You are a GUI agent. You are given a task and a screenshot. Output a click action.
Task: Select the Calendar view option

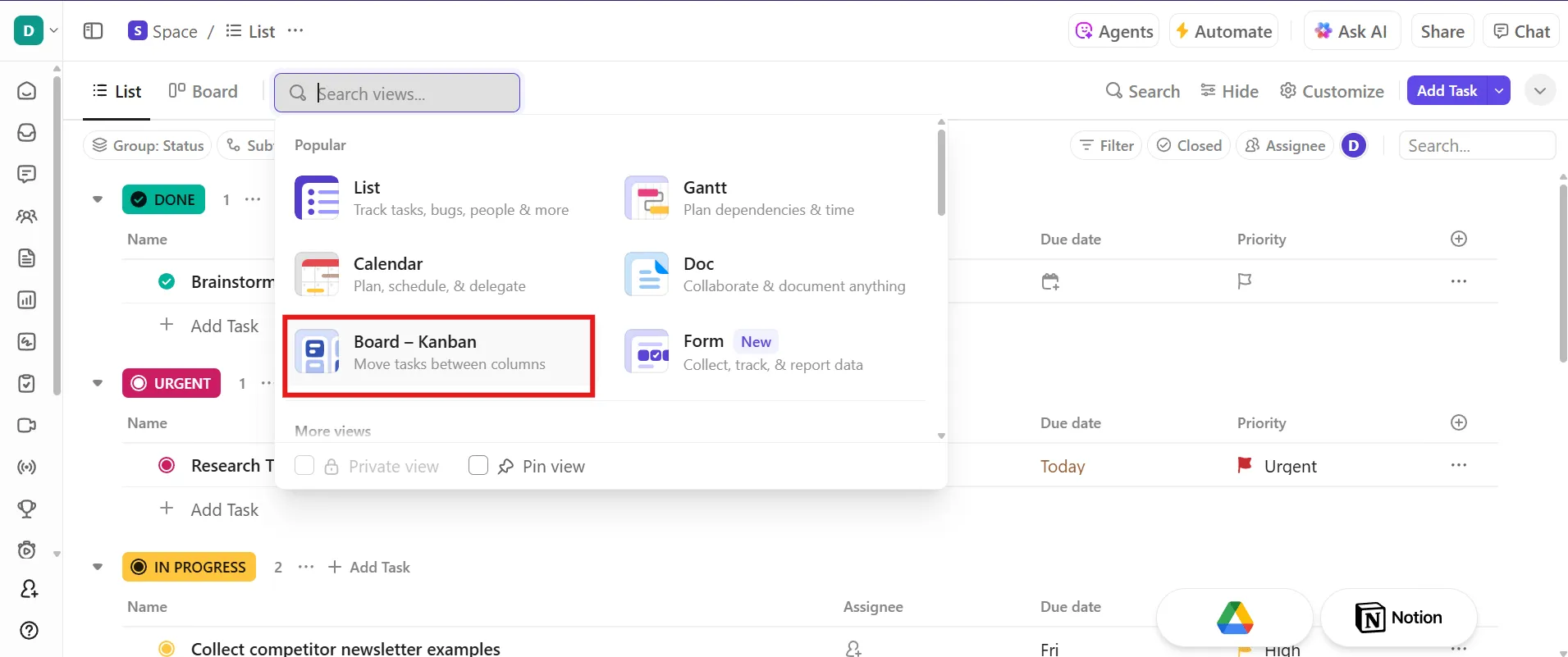click(440, 274)
